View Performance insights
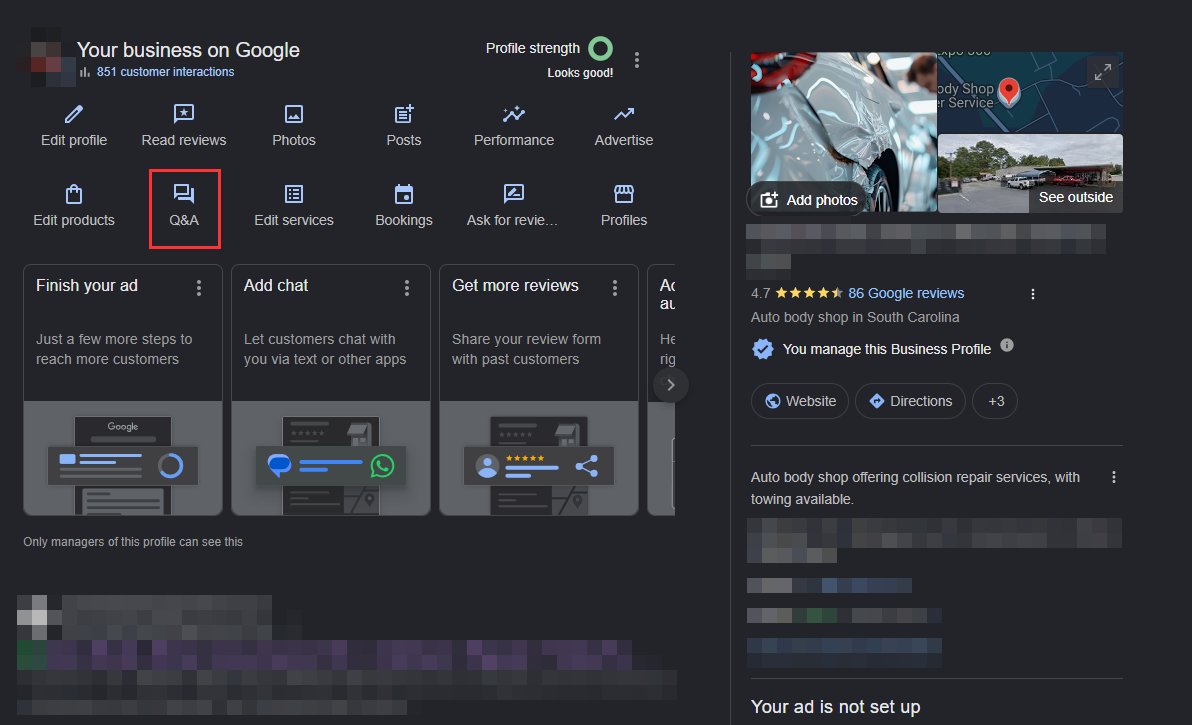Screen dimensions: 1192x725 [x=514, y=126]
